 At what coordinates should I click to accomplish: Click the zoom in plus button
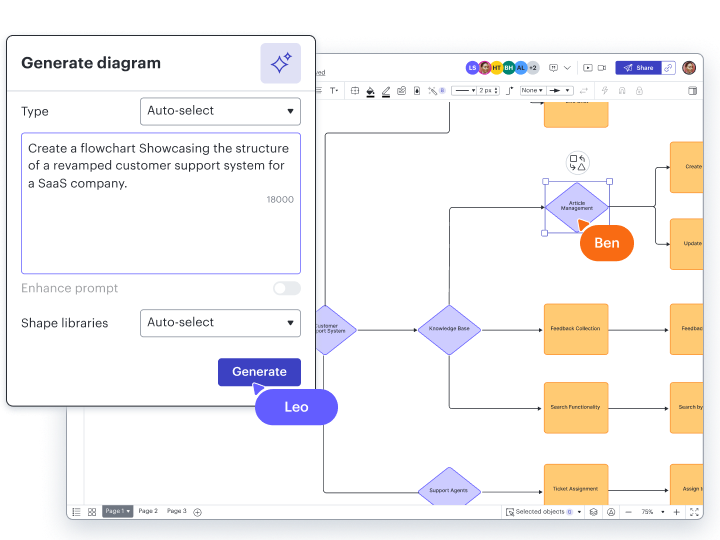point(676,512)
